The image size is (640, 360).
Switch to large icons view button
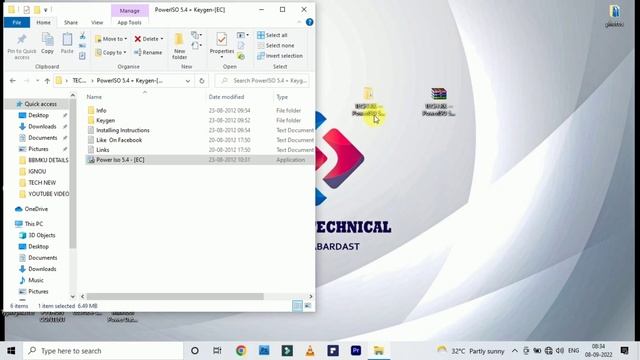(308, 306)
